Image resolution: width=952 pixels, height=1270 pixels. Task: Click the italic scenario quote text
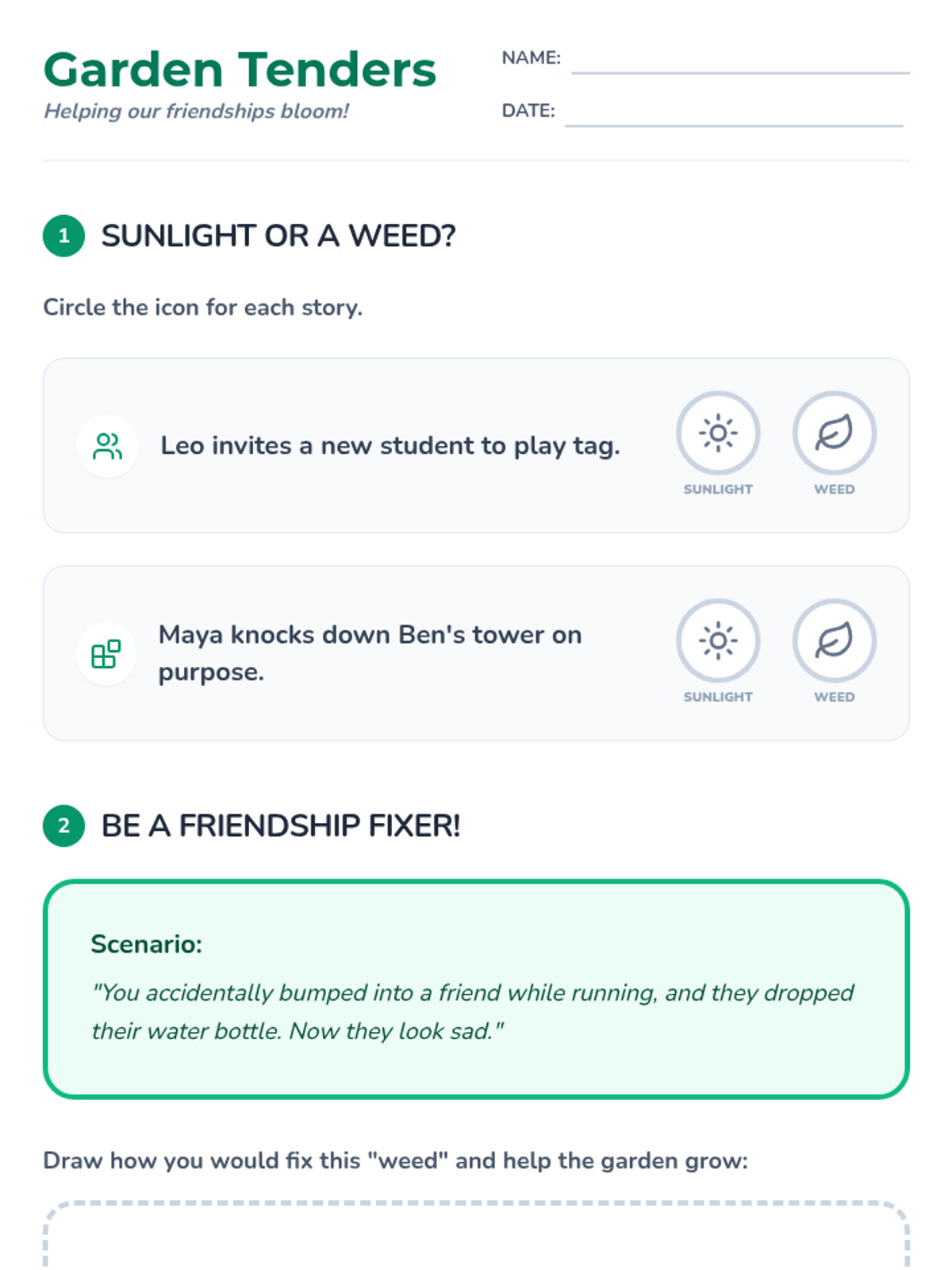[472, 1011]
